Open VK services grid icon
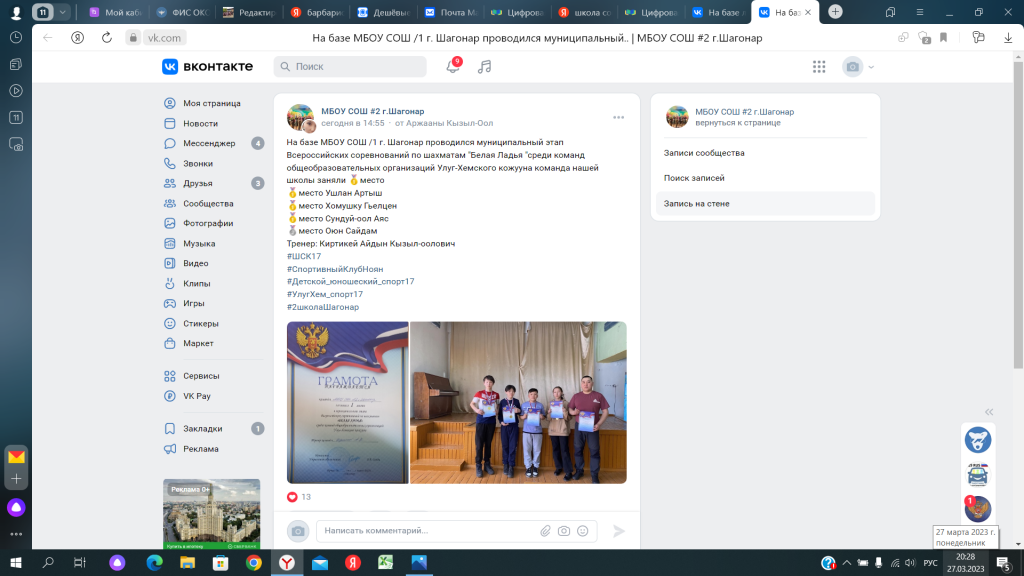Viewport: 1024px width, 576px height. 819,67
